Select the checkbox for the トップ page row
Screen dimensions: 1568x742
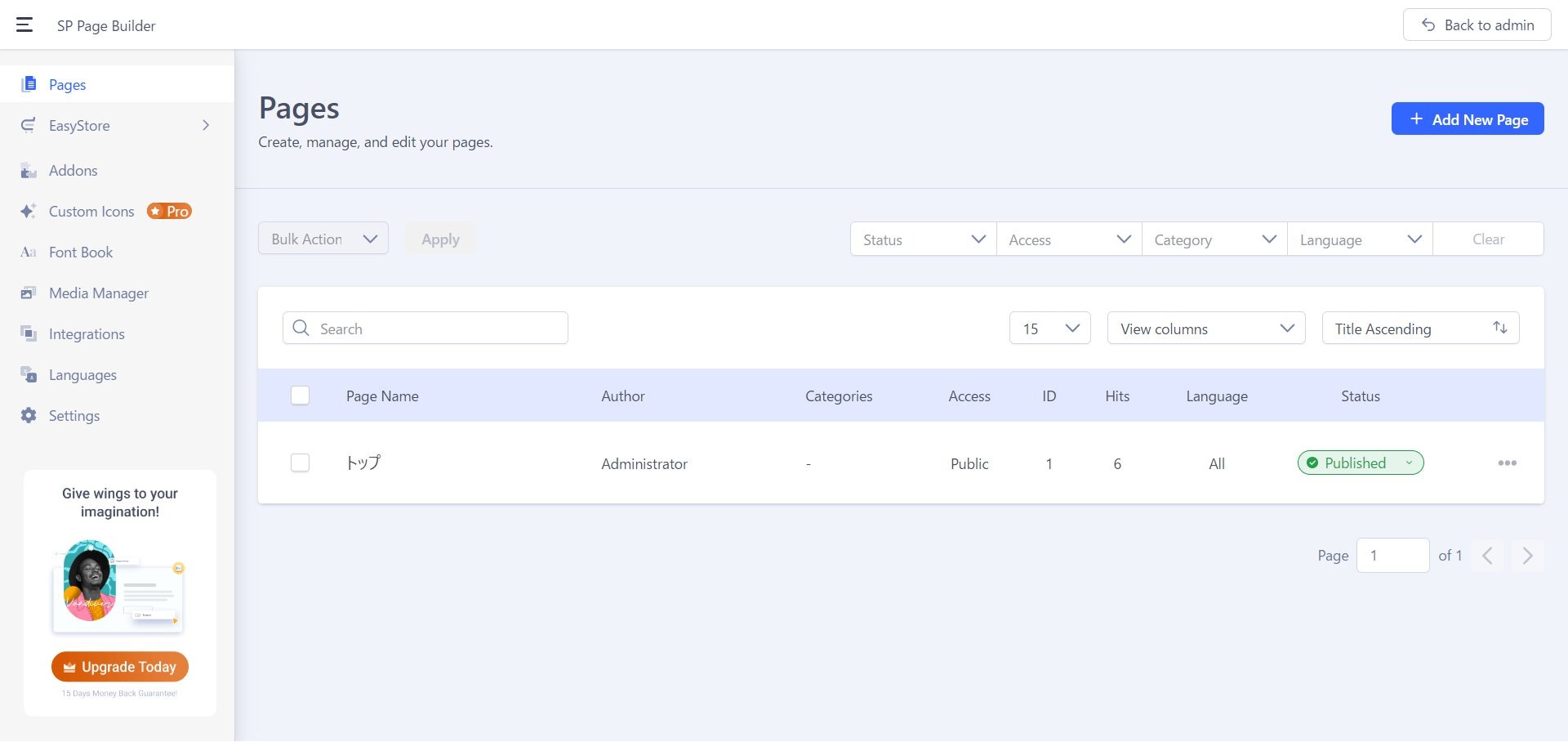click(300, 463)
